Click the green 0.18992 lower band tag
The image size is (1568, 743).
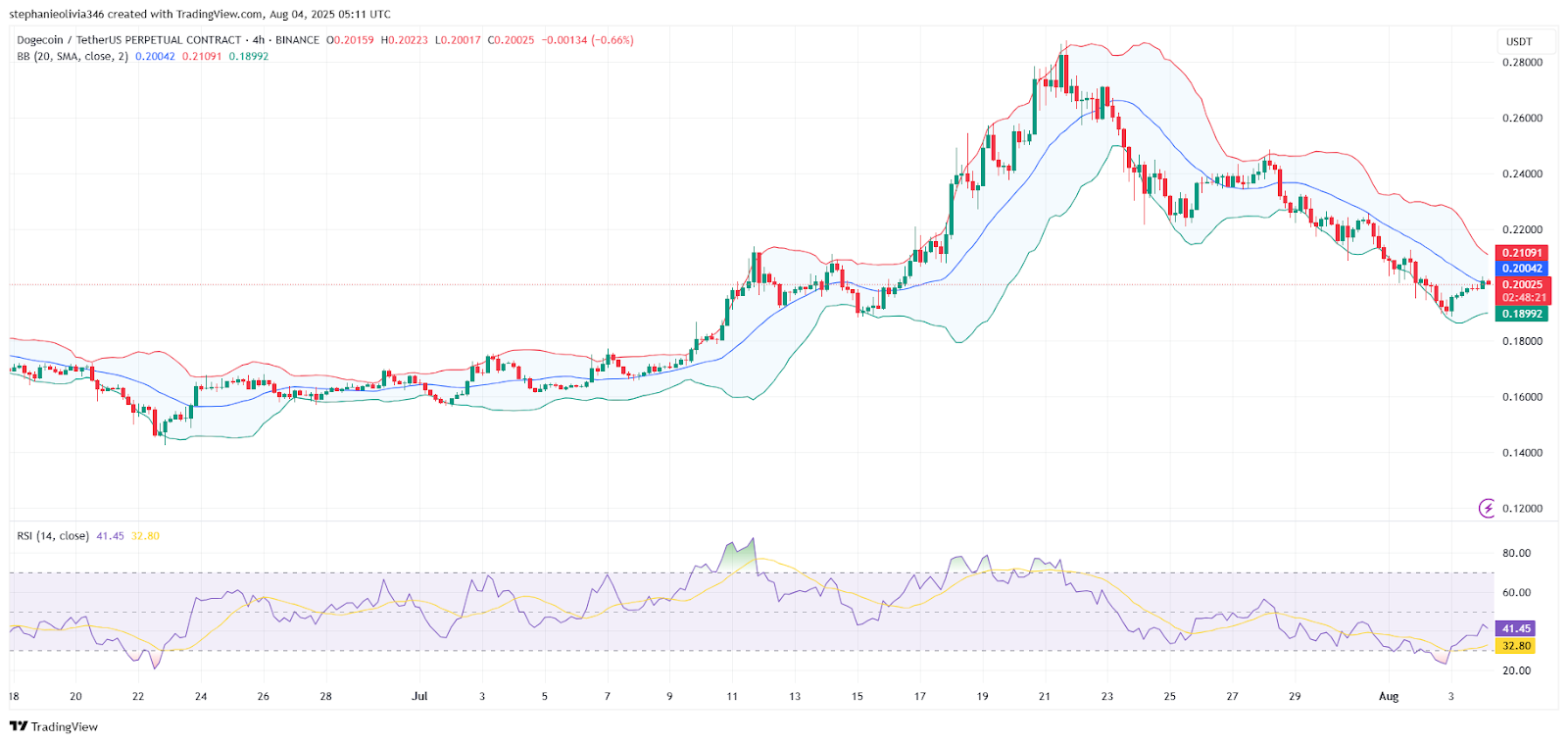[x=1521, y=315]
